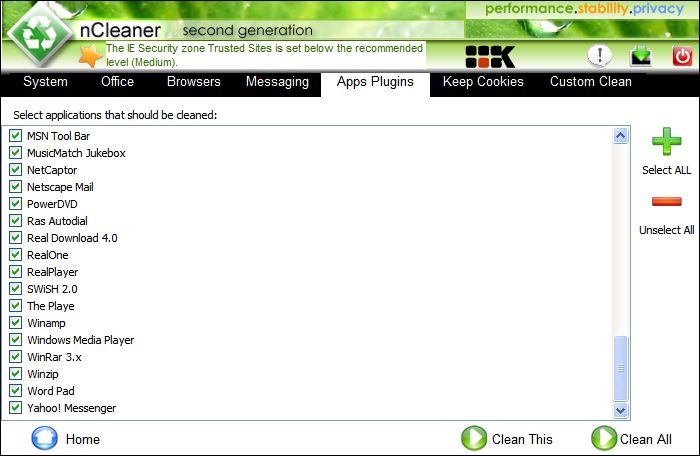Open the Keep Cookies tab

(x=483, y=82)
